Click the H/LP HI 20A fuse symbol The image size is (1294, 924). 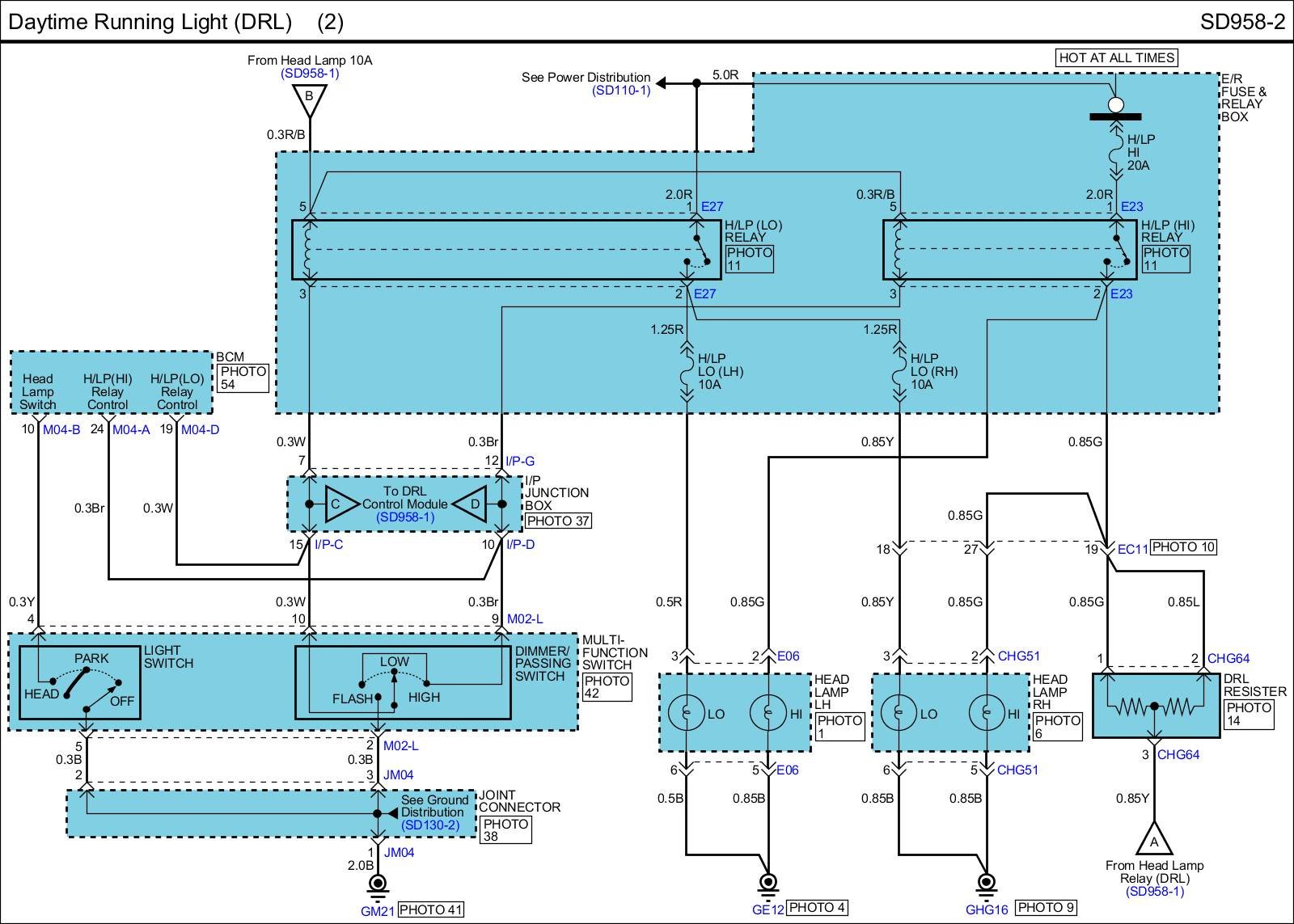tap(1116, 152)
